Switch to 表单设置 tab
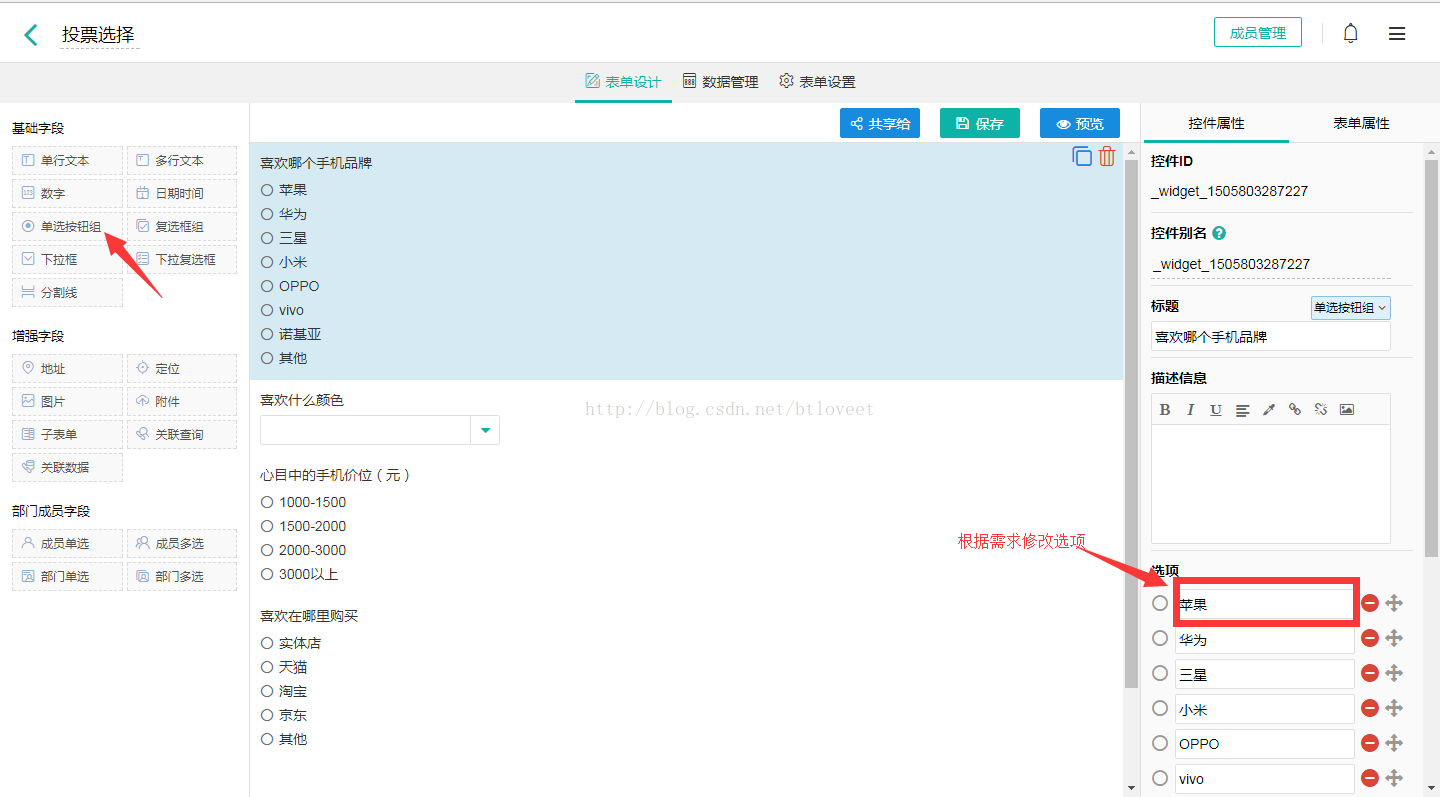The height and width of the screenshot is (797, 1440). [x=818, y=82]
